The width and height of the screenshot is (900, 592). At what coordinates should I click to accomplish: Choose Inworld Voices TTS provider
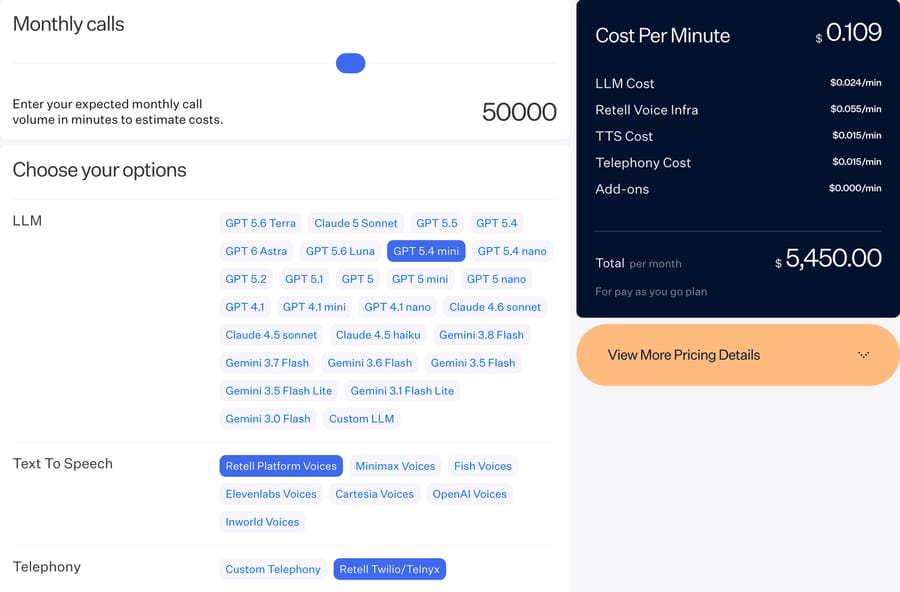(x=262, y=522)
